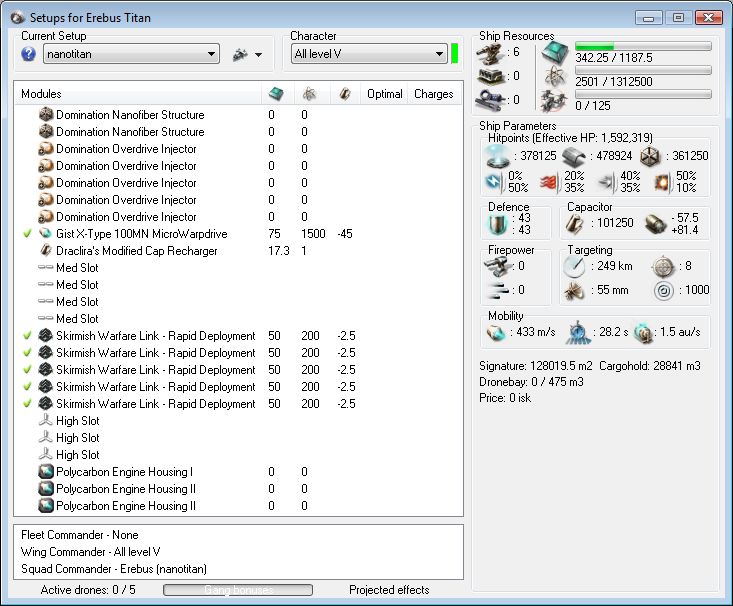Click the Polycarbon Engine Housing I icon
The width and height of the screenshot is (733, 606).
[x=45, y=471]
